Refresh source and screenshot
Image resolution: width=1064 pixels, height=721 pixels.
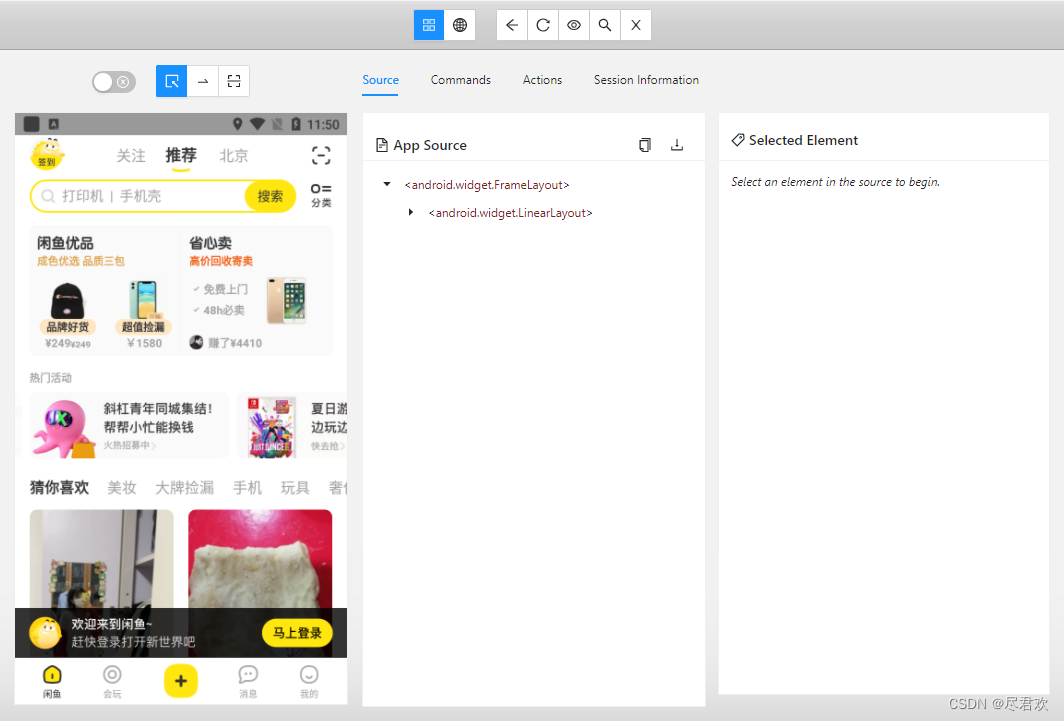pyautogui.click(x=543, y=25)
